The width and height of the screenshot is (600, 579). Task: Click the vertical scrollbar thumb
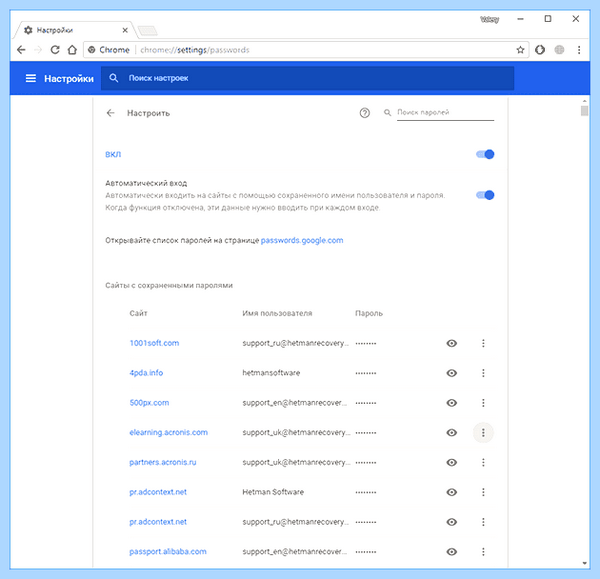[x=584, y=111]
